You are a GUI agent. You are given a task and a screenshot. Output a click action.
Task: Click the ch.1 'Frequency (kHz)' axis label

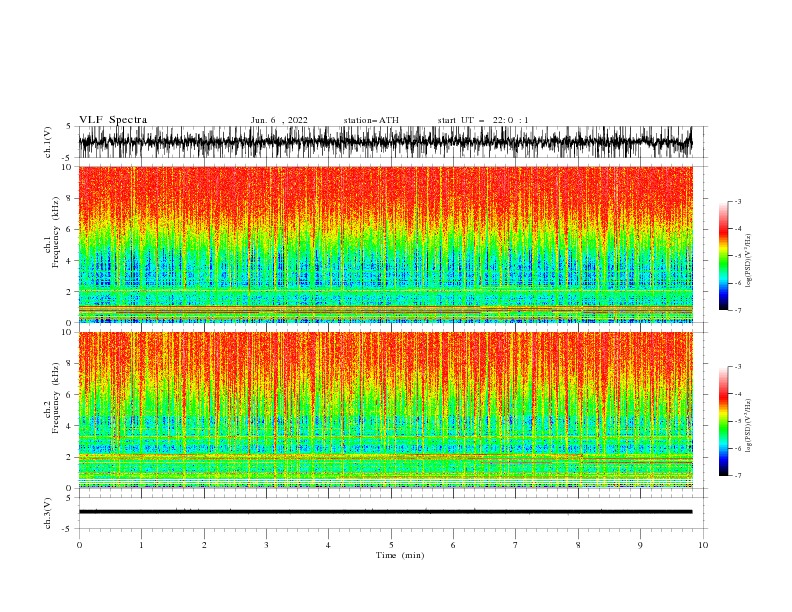56,232
